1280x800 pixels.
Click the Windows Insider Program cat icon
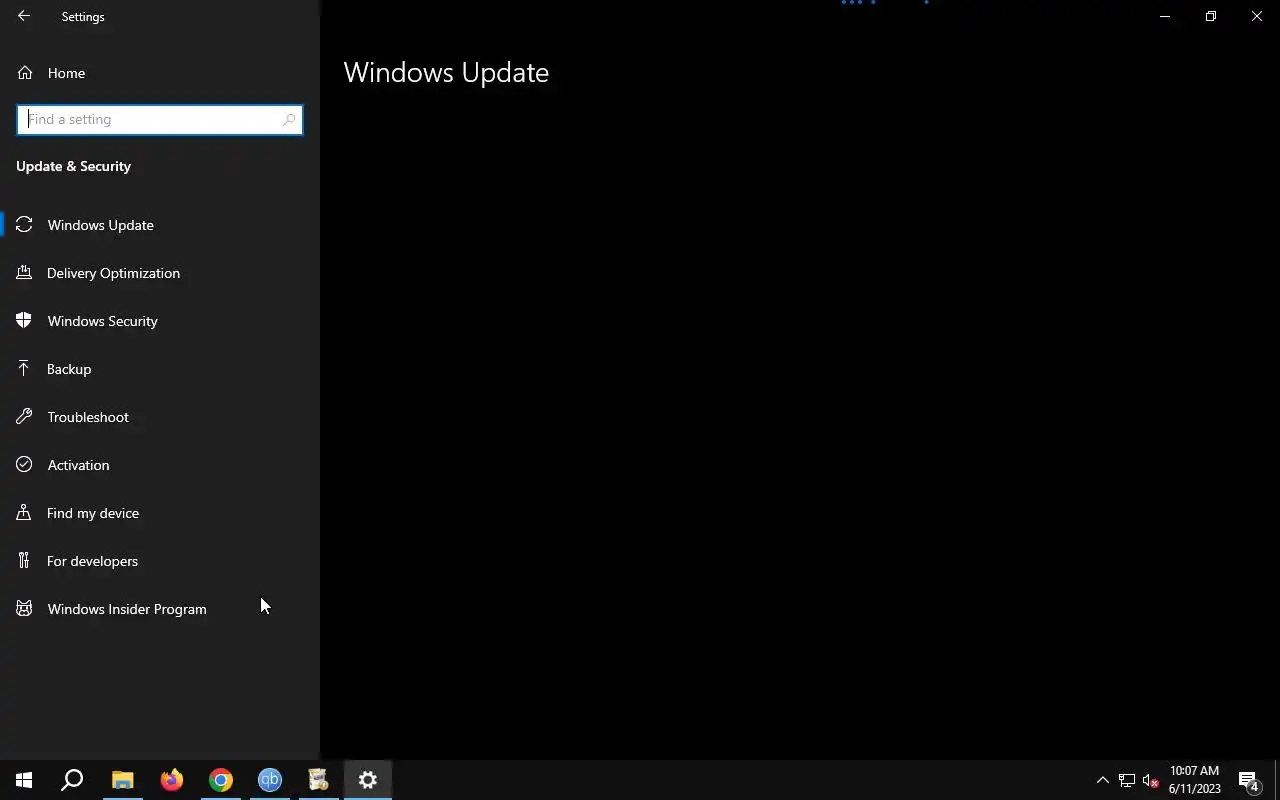pyautogui.click(x=24, y=609)
